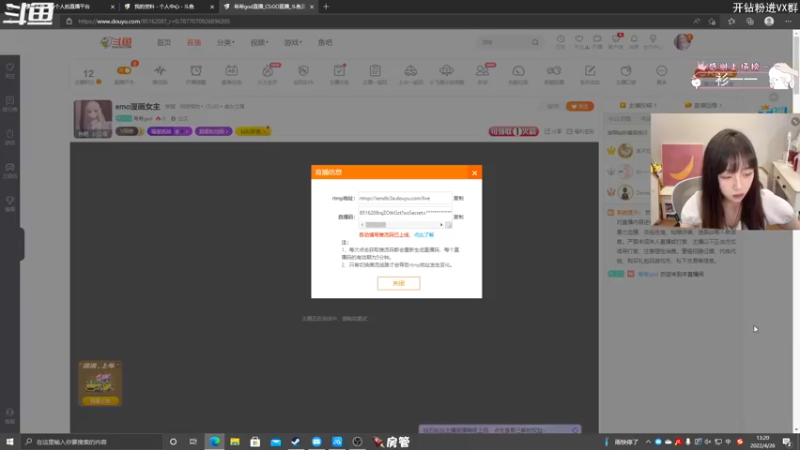Click the 分享 share button under streamer info
800x450 pixels.
click(x=554, y=132)
